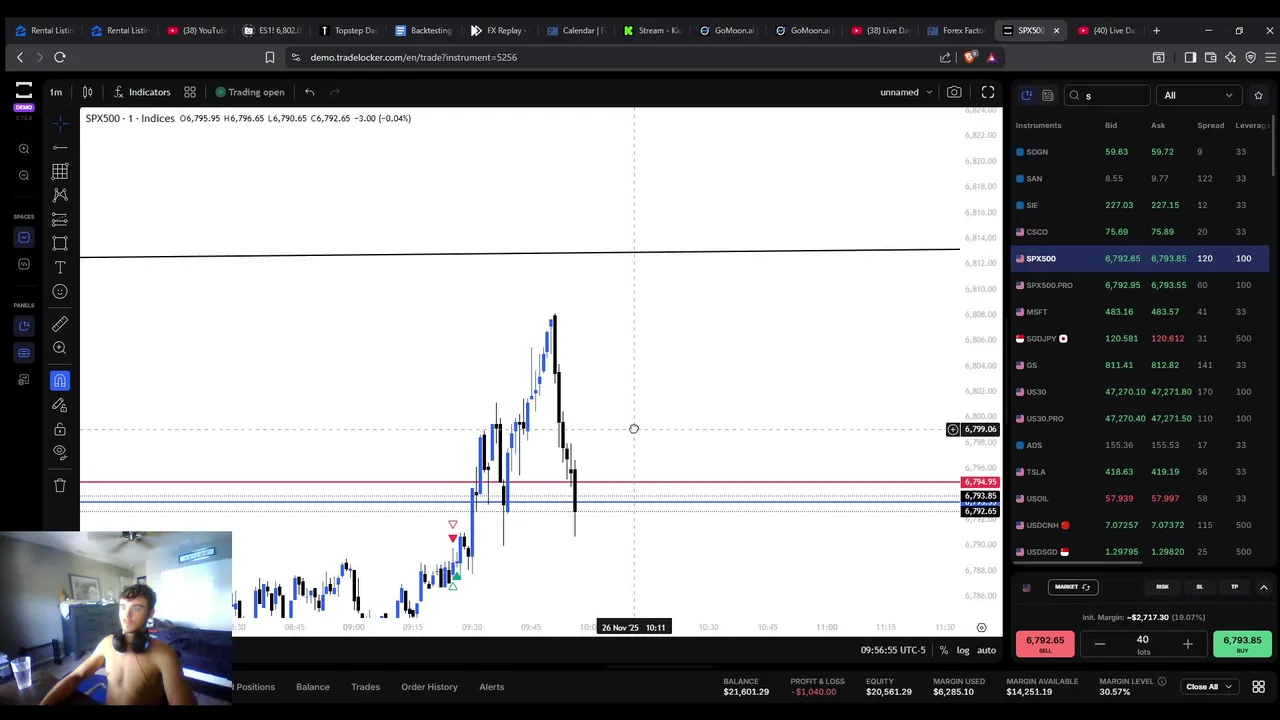Increase lot size with plus
Viewport: 1280px width, 720px height.
[x=1187, y=644]
